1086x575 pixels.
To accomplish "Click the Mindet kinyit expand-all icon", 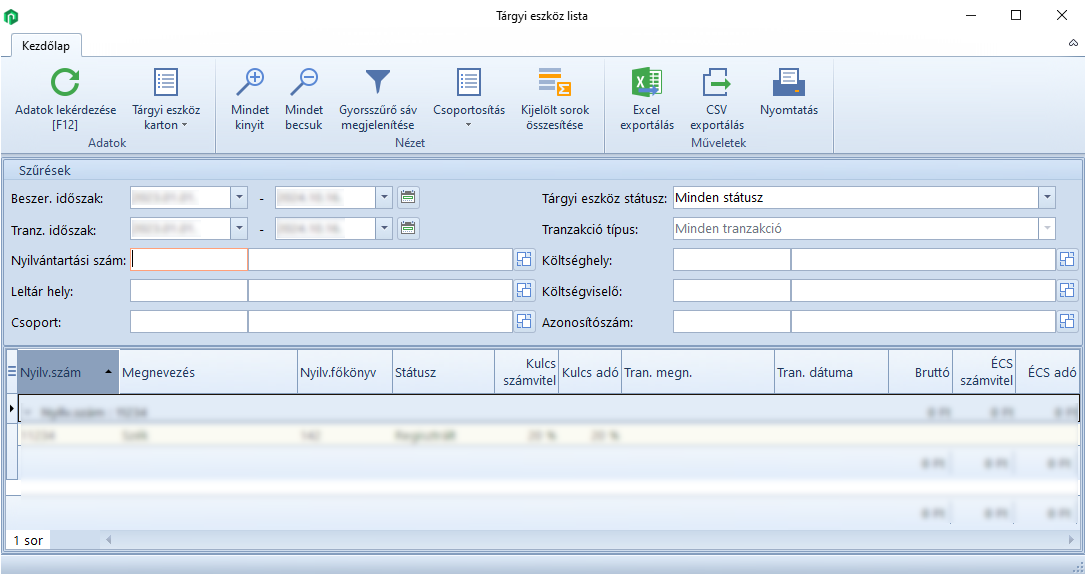I will pyautogui.click(x=249, y=83).
